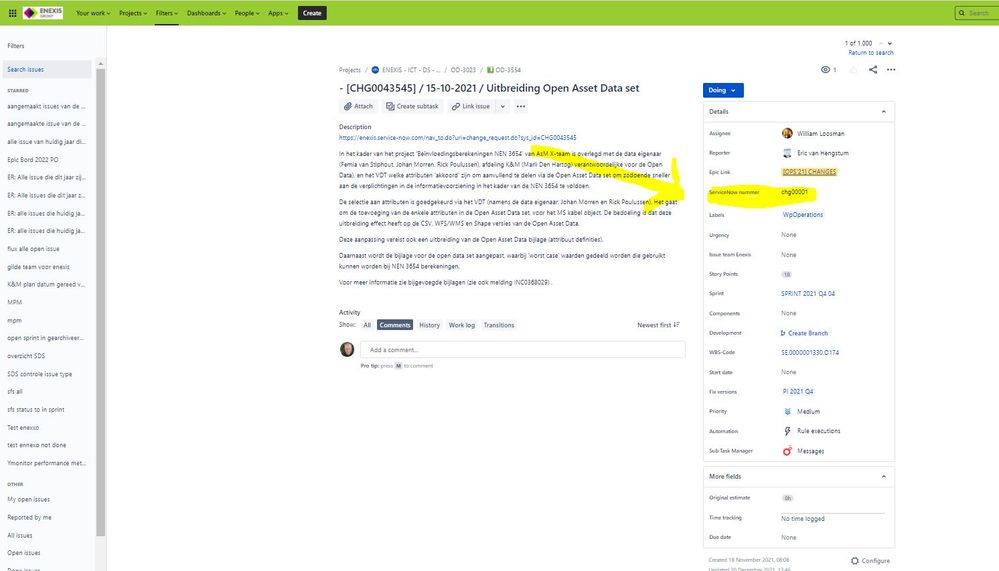Click Return to search link
This screenshot has height=571, width=999.
(871, 53)
